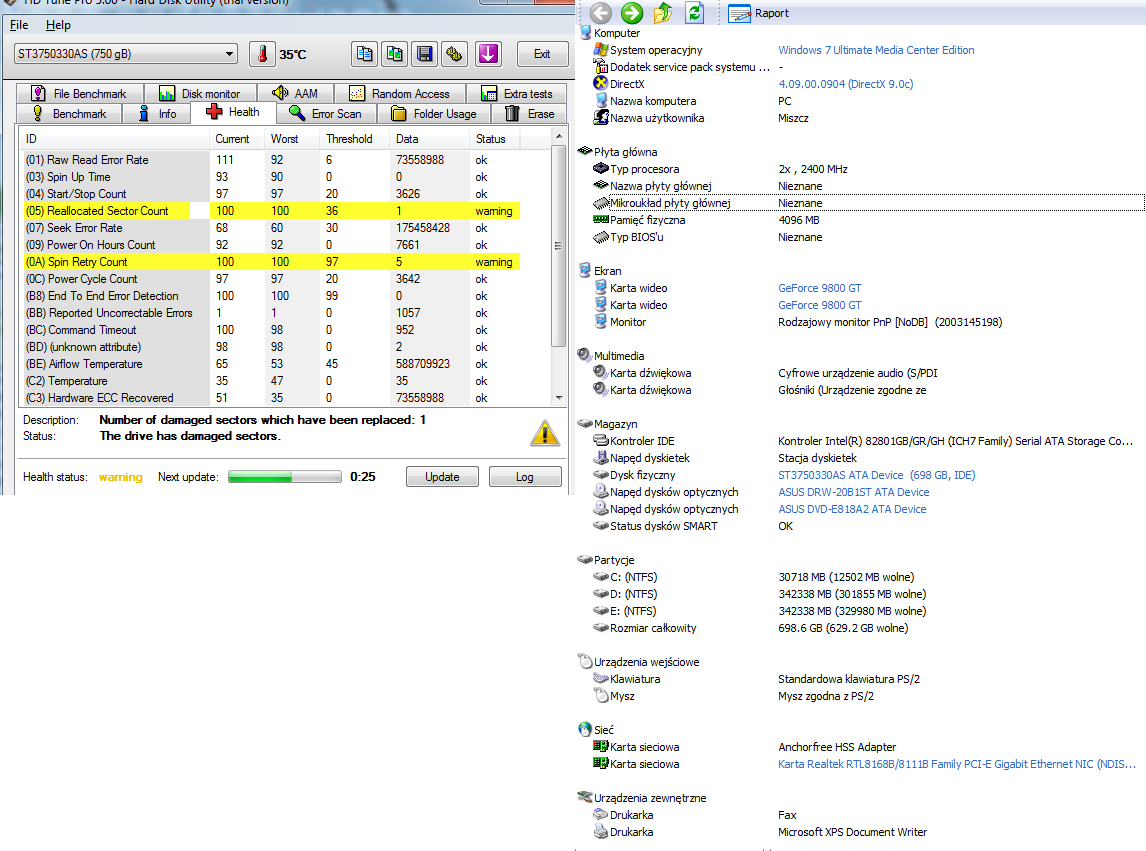Switch to the Error Scan tab
This screenshot has width=1146, height=851.
[326, 114]
